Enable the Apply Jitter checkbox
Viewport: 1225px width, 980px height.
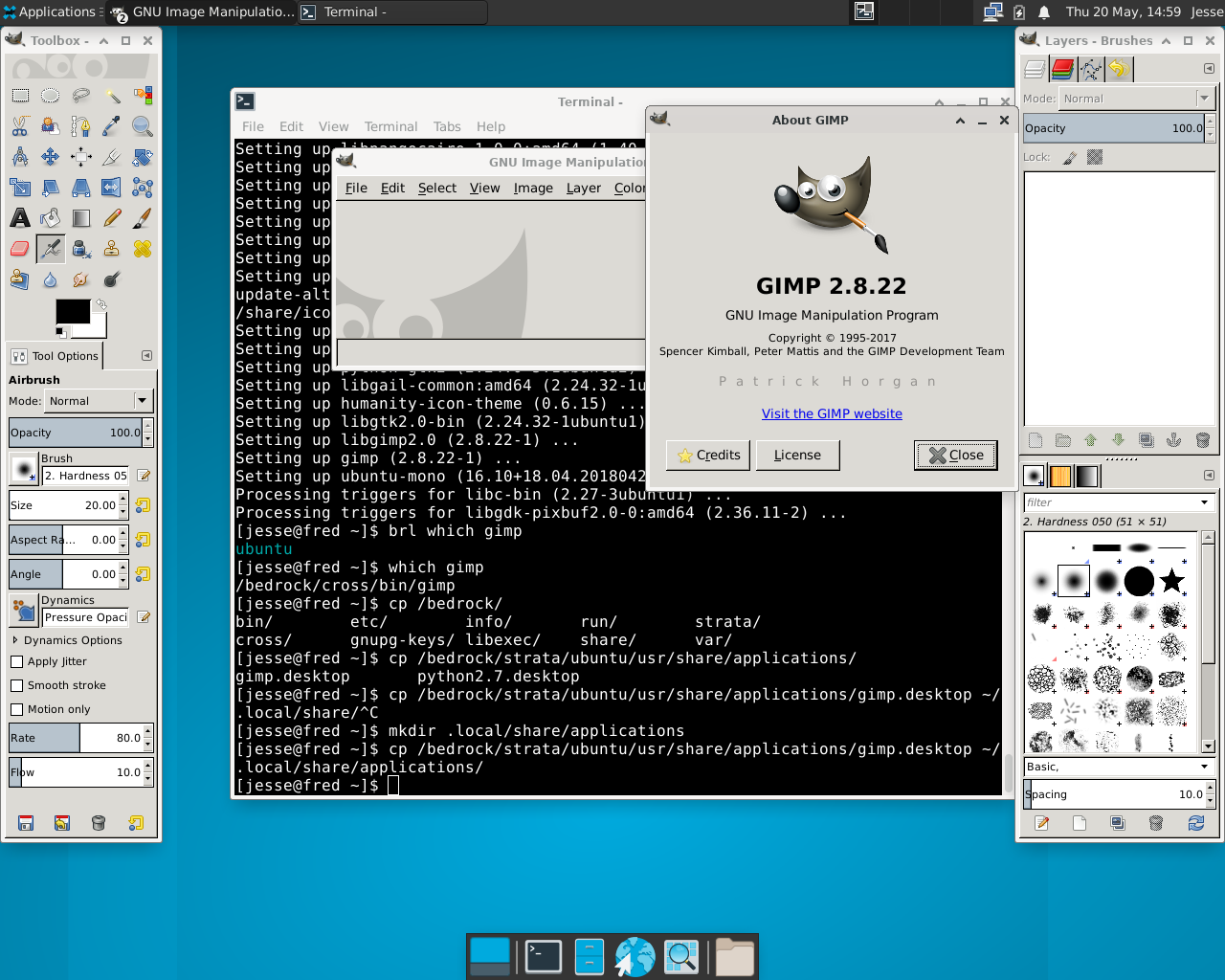point(16,661)
